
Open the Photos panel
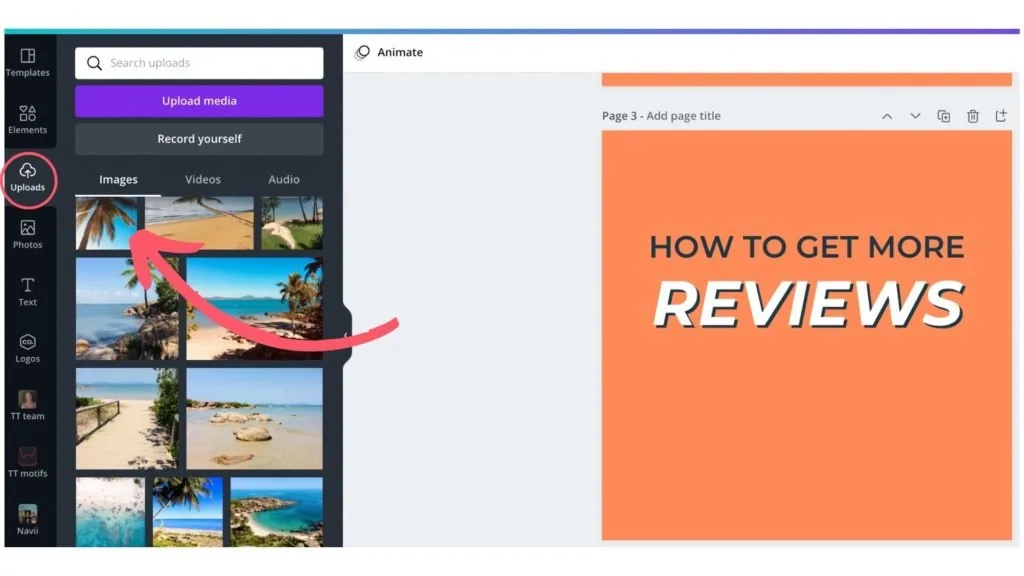point(28,236)
